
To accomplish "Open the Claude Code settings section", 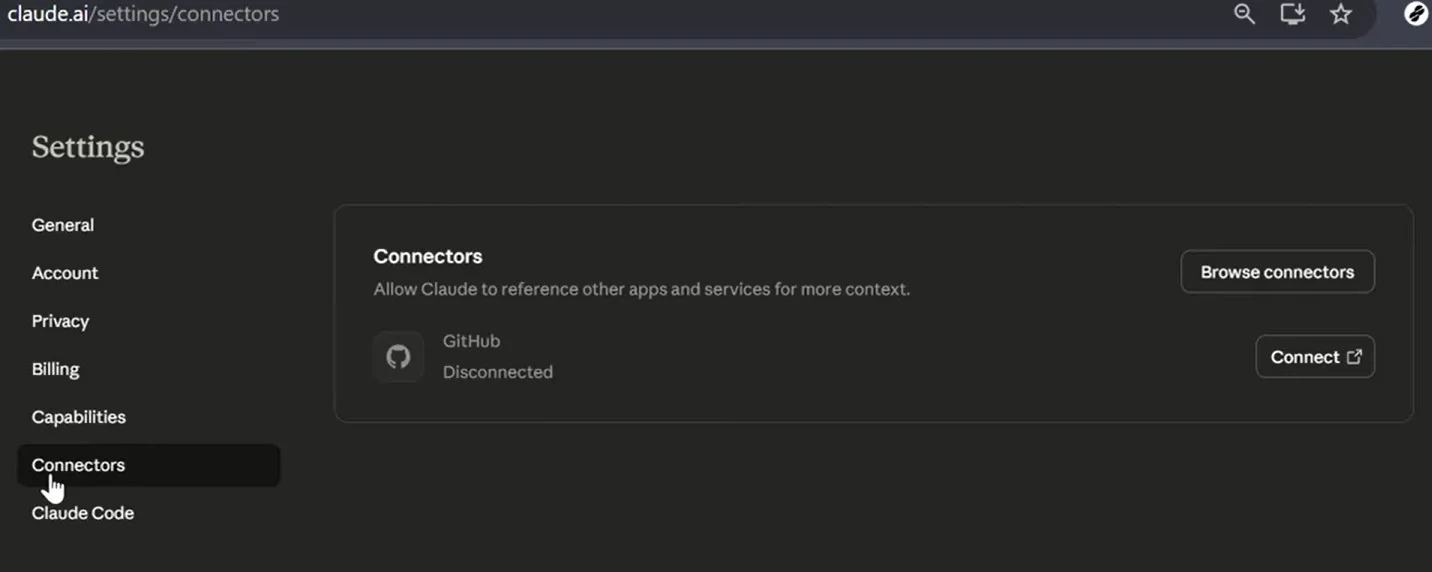I will 83,513.
